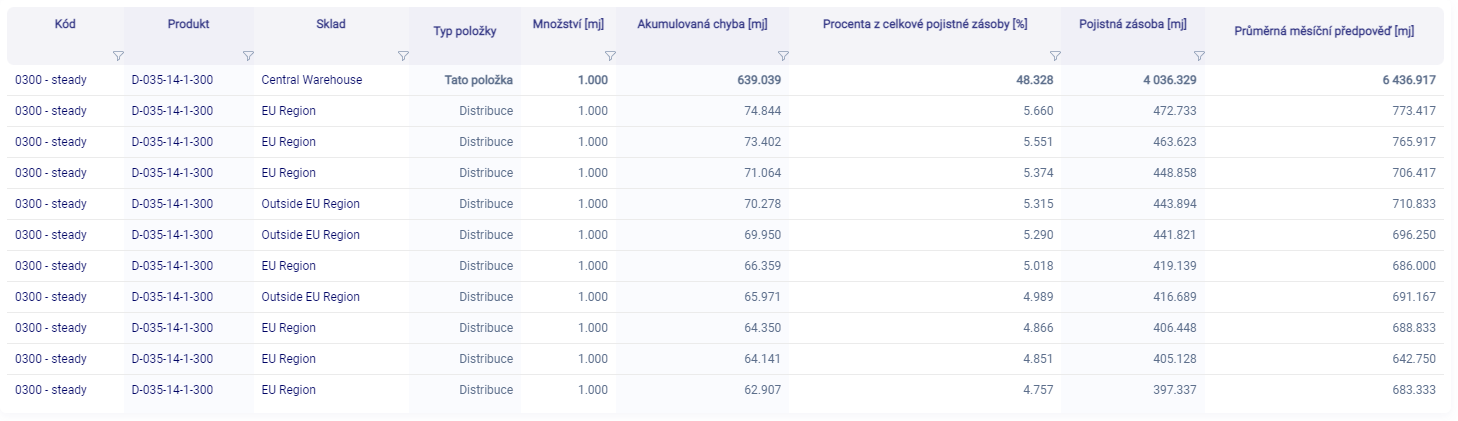
Task: Click the Tato položka row type cell
Action: click(x=478, y=79)
